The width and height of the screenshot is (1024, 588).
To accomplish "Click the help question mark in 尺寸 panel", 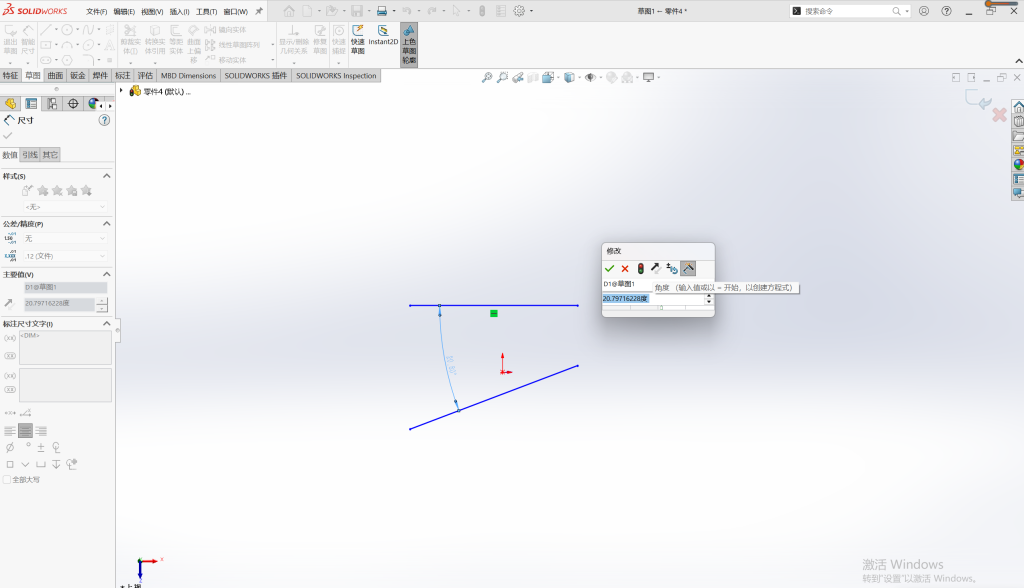I will point(104,120).
